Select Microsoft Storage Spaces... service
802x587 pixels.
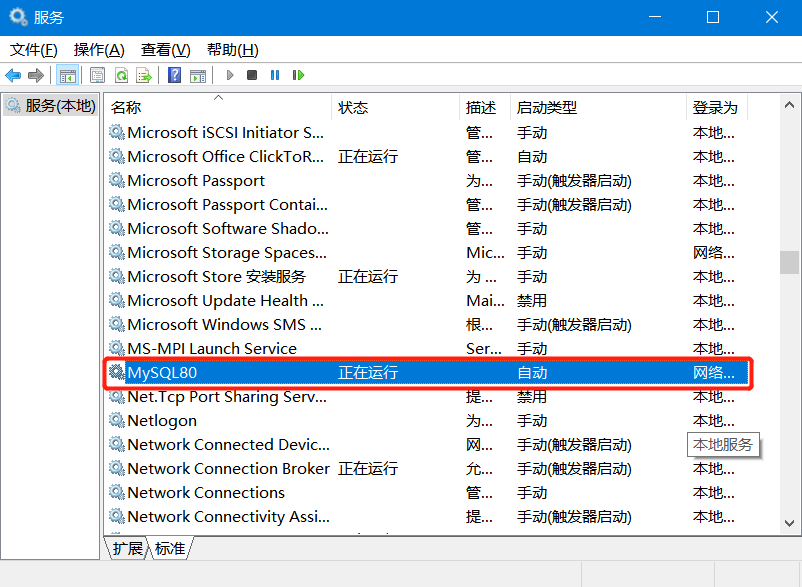pyautogui.click(x=428, y=253)
